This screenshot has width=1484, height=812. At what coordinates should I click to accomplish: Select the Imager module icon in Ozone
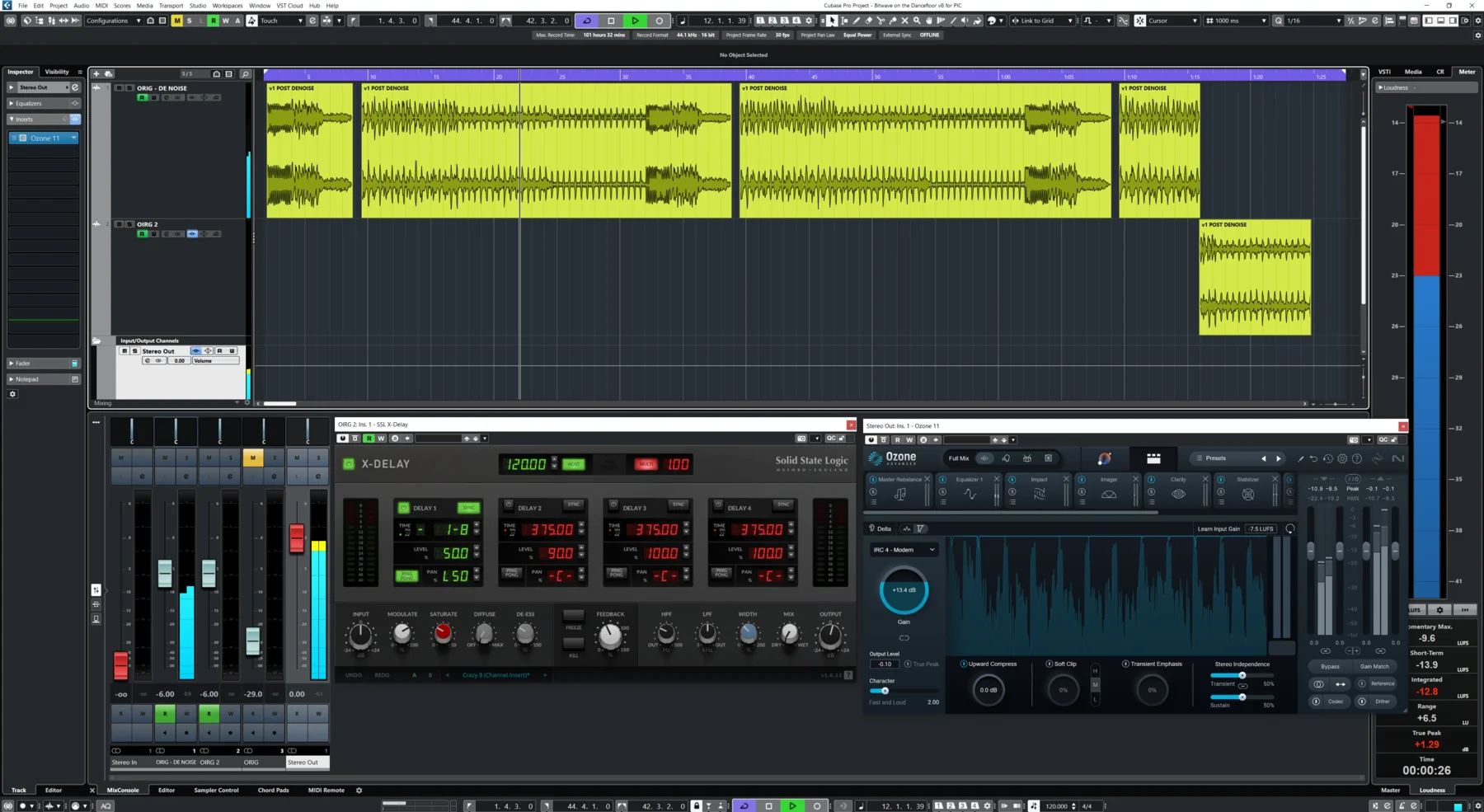[1109, 492]
